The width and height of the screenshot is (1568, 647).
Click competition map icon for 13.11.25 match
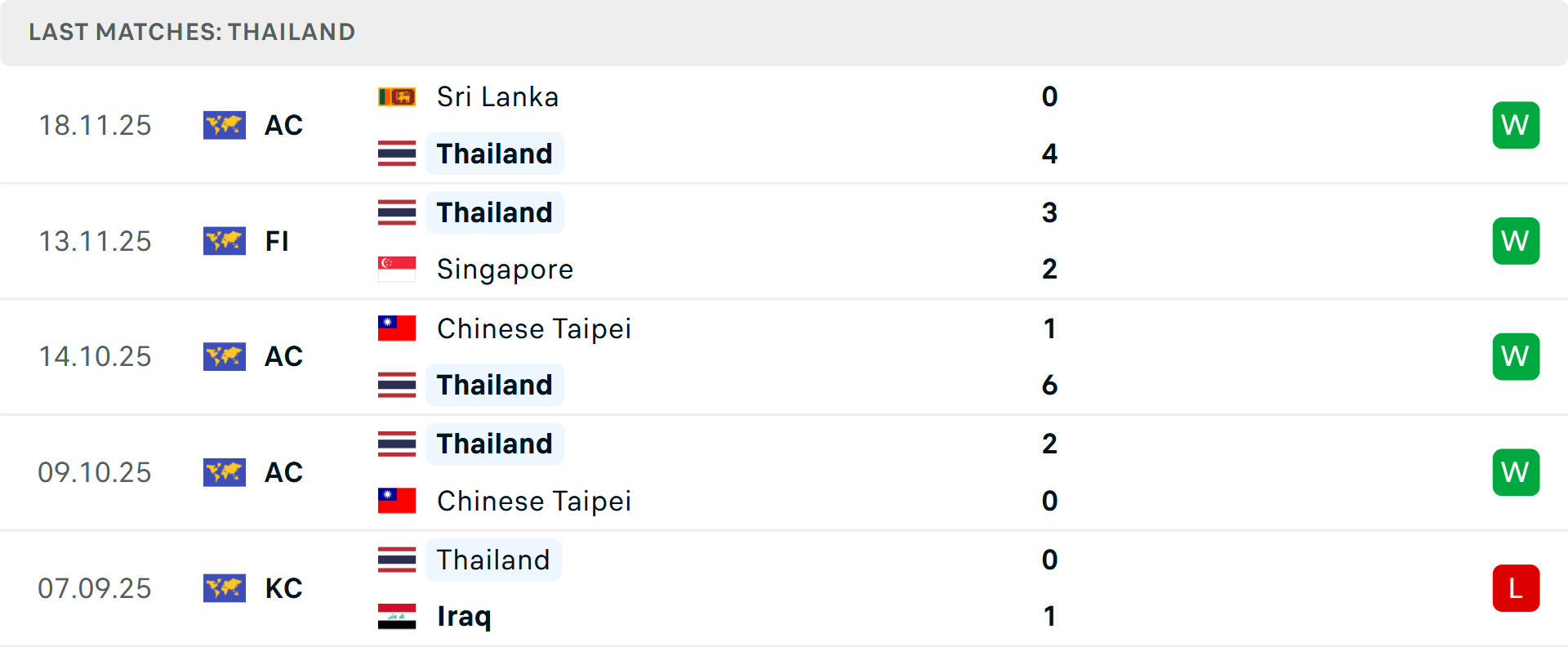(x=225, y=241)
